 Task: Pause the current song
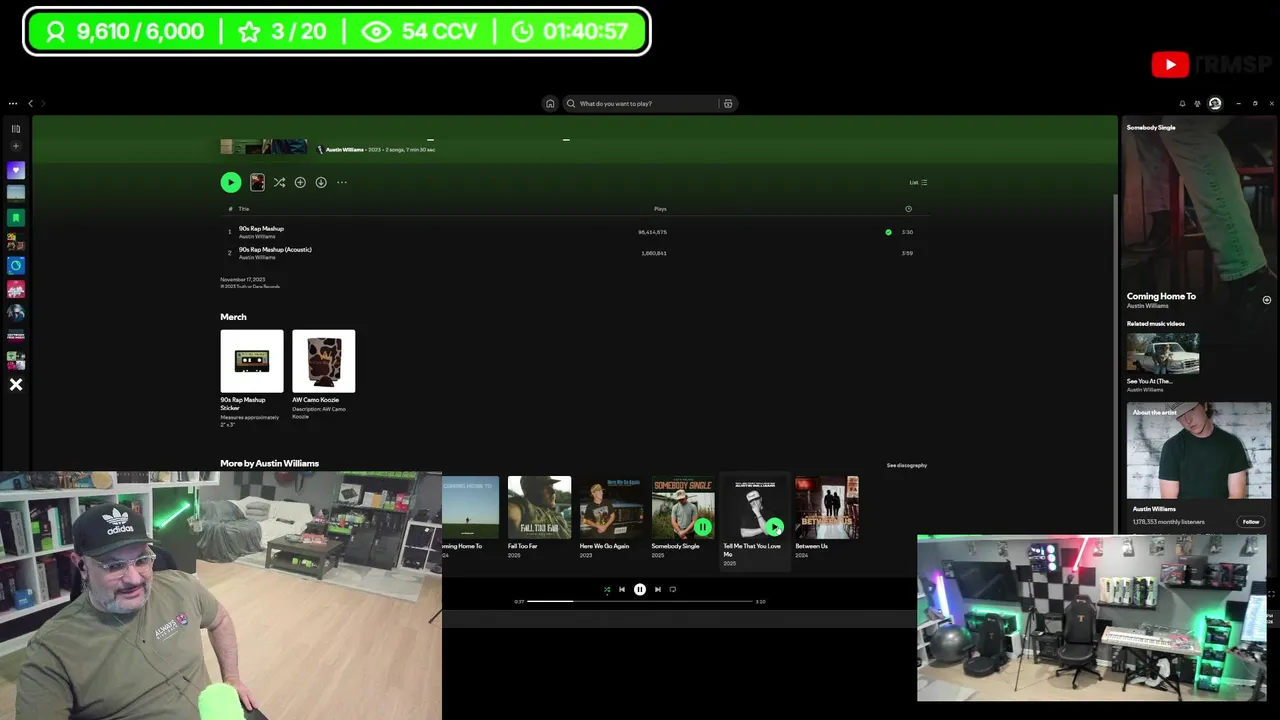point(640,589)
